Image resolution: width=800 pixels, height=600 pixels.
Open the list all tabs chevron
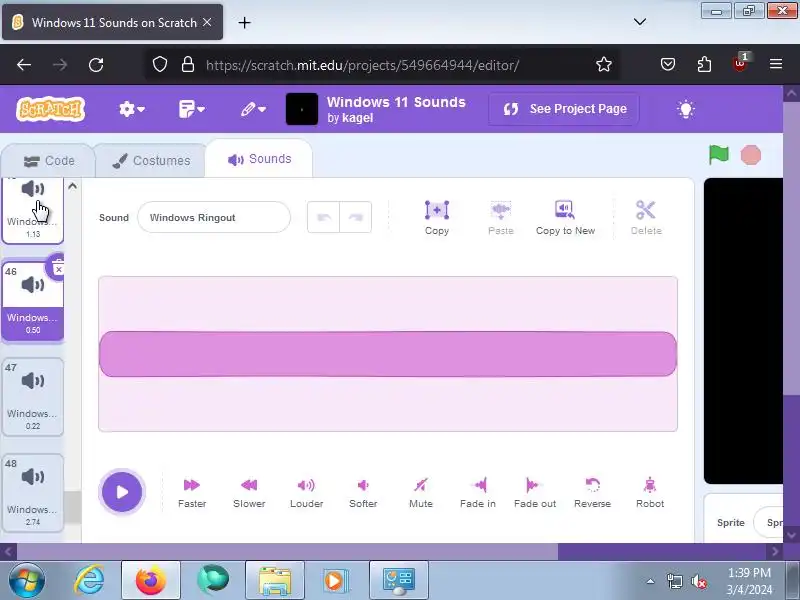[640, 22]
